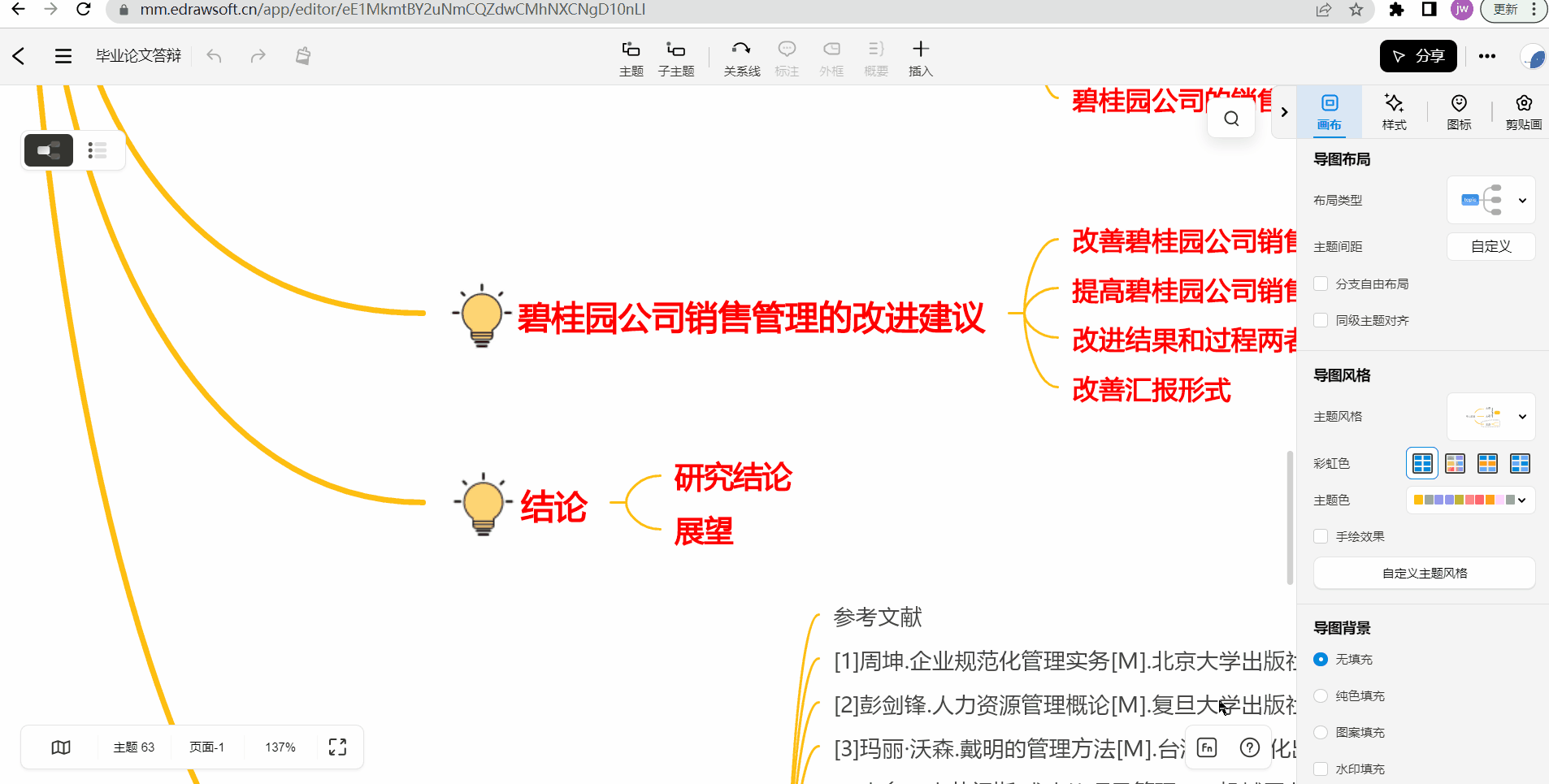The image size is (1549, 784).
Task: Open the 布局类型 layout type dropdown
Action: 1491,200
